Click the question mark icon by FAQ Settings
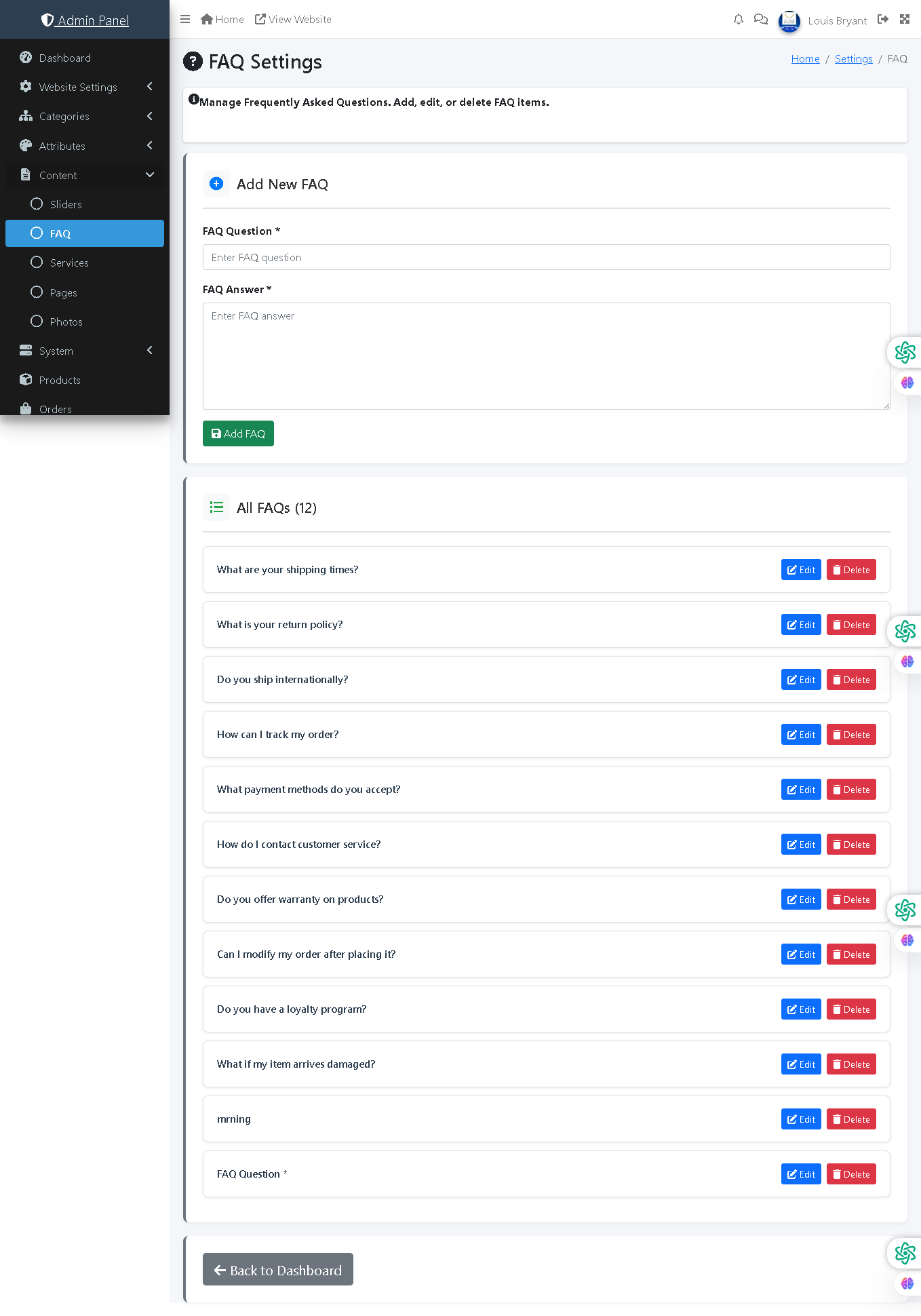Image resolution: width=921 pixels, height=1316 pixels. pyautogui.click(x=193, y=61)
